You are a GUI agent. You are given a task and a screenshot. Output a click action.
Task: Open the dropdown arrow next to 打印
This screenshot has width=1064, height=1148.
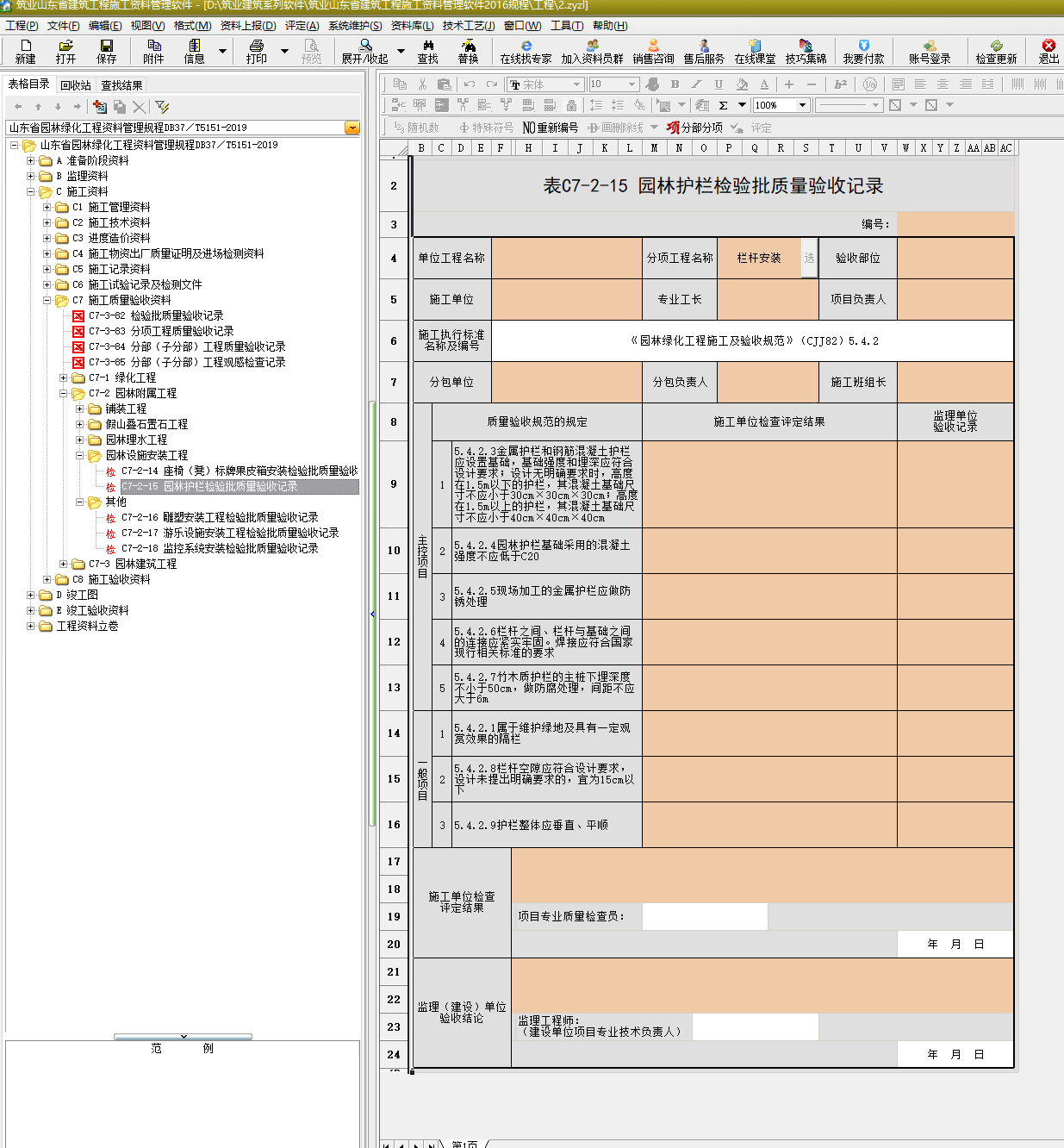pos(284,52)
